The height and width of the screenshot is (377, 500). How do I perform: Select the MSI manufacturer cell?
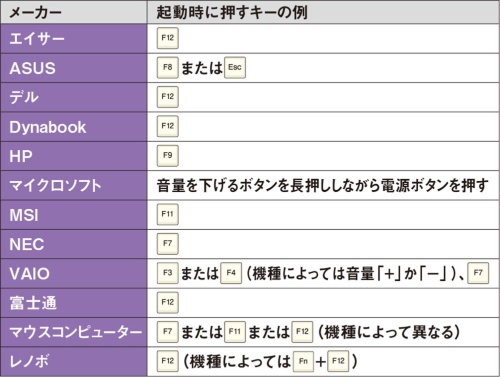pos(74,215)
